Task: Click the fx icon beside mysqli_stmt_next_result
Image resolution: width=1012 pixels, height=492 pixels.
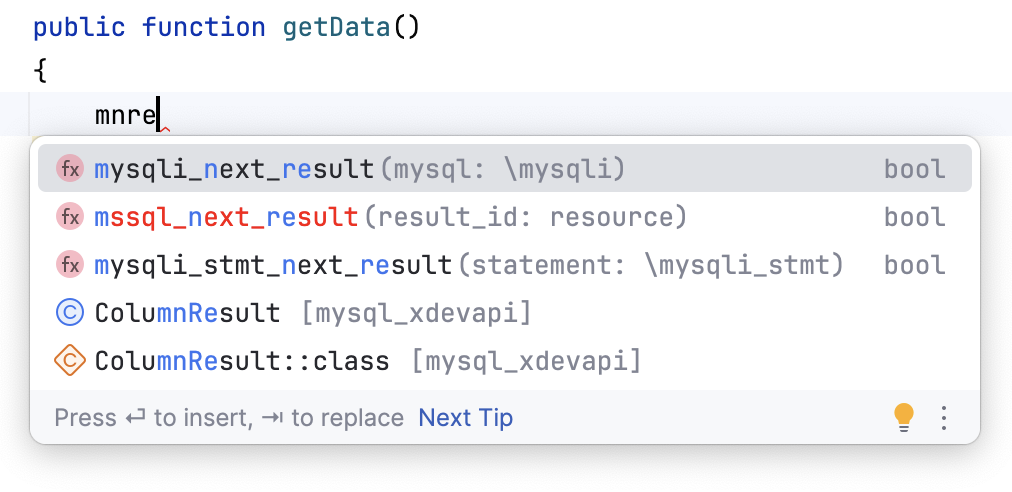Action: click(x=70, y=265)
